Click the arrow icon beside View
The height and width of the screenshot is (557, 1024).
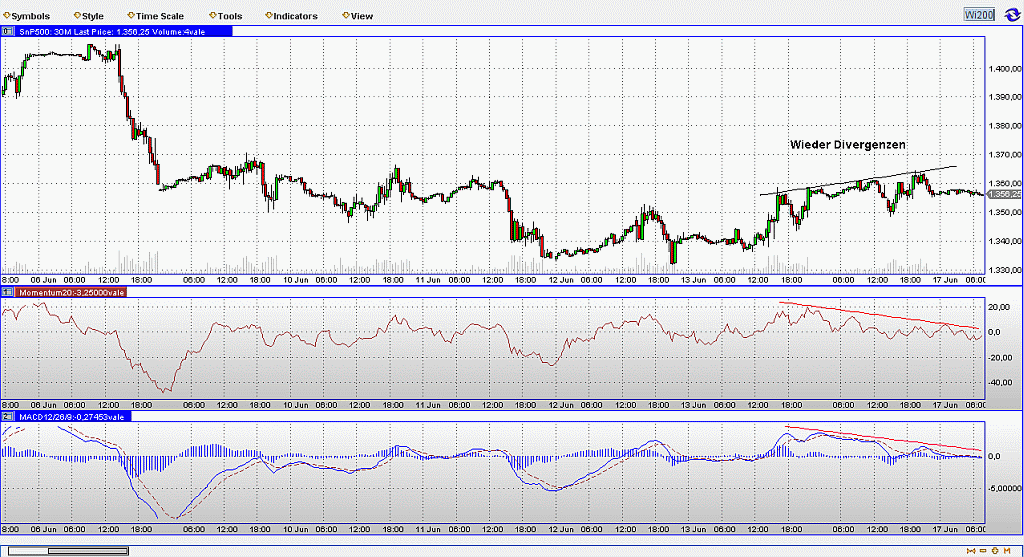click(346, 15)
